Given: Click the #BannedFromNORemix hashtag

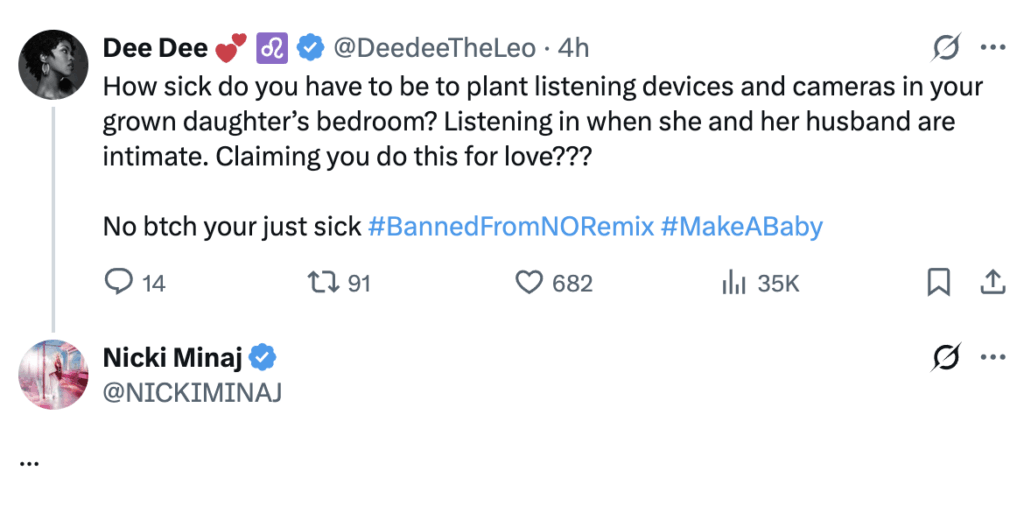Looking at the screenshot, I should [x=510, y=227].
